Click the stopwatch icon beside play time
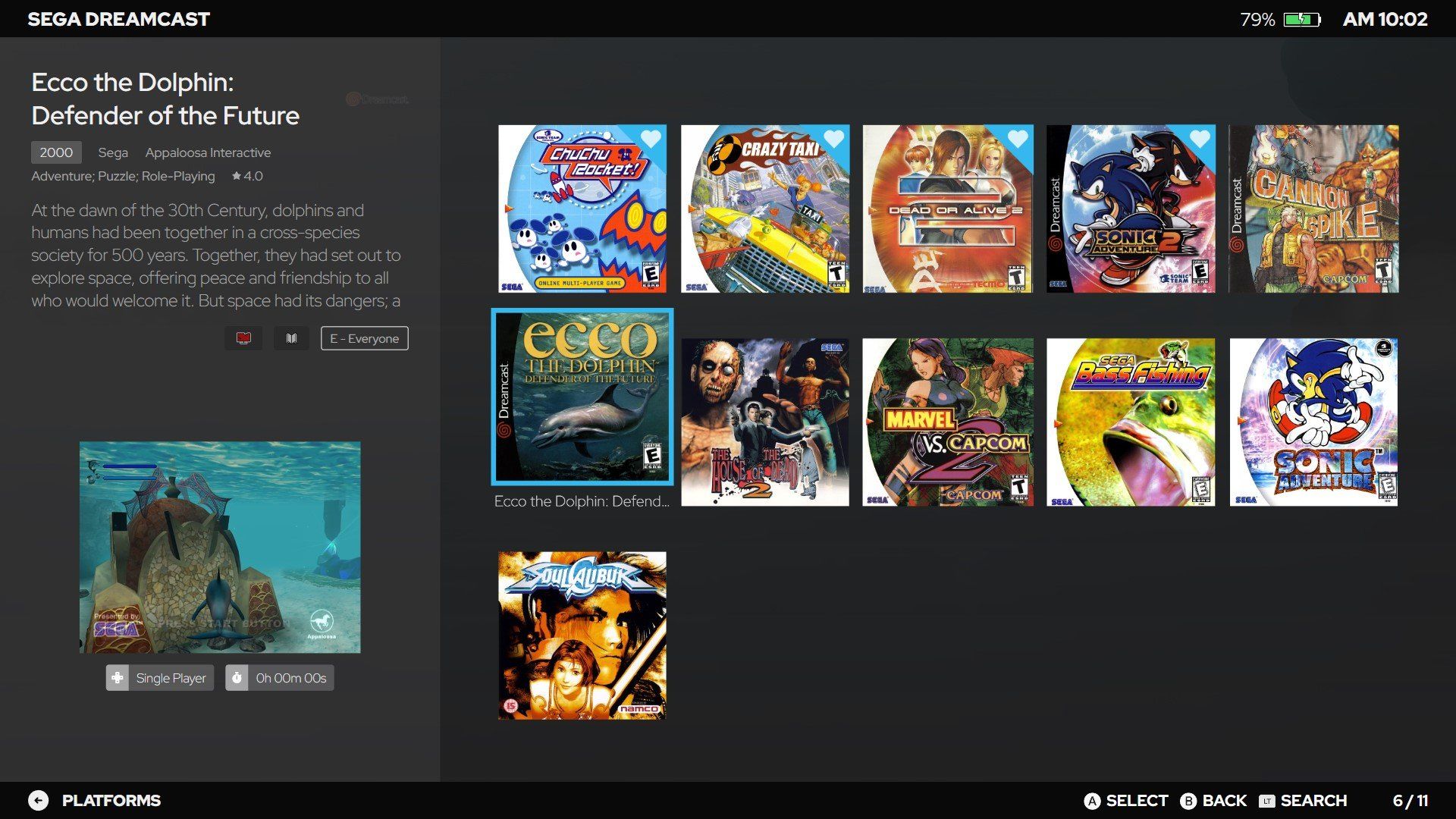The height and width of the screenshot is (819, 1456). click(x=237, y=678)
